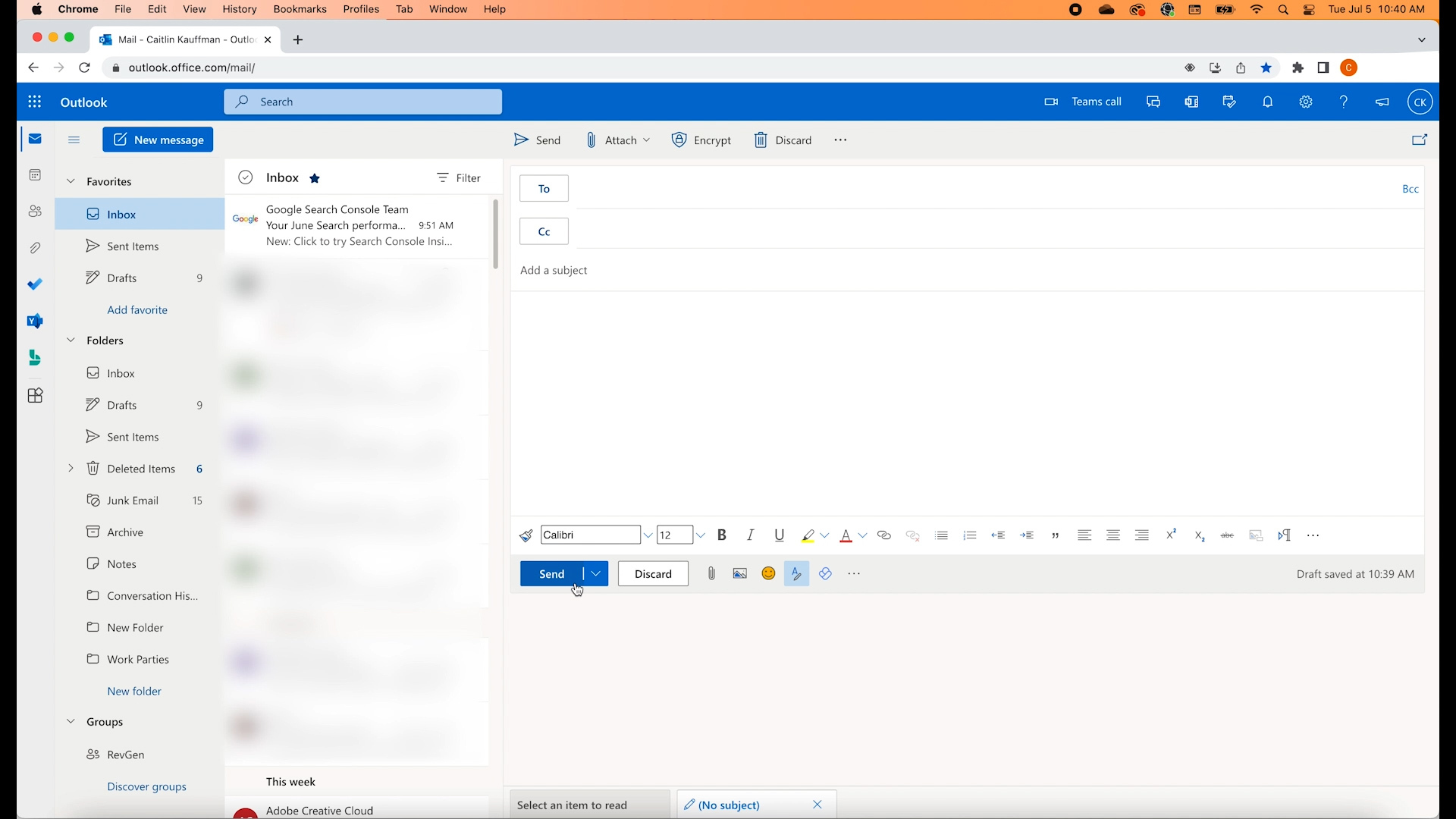Open the font size dropdown
The image size is (1456, 819).
point(701,535)
